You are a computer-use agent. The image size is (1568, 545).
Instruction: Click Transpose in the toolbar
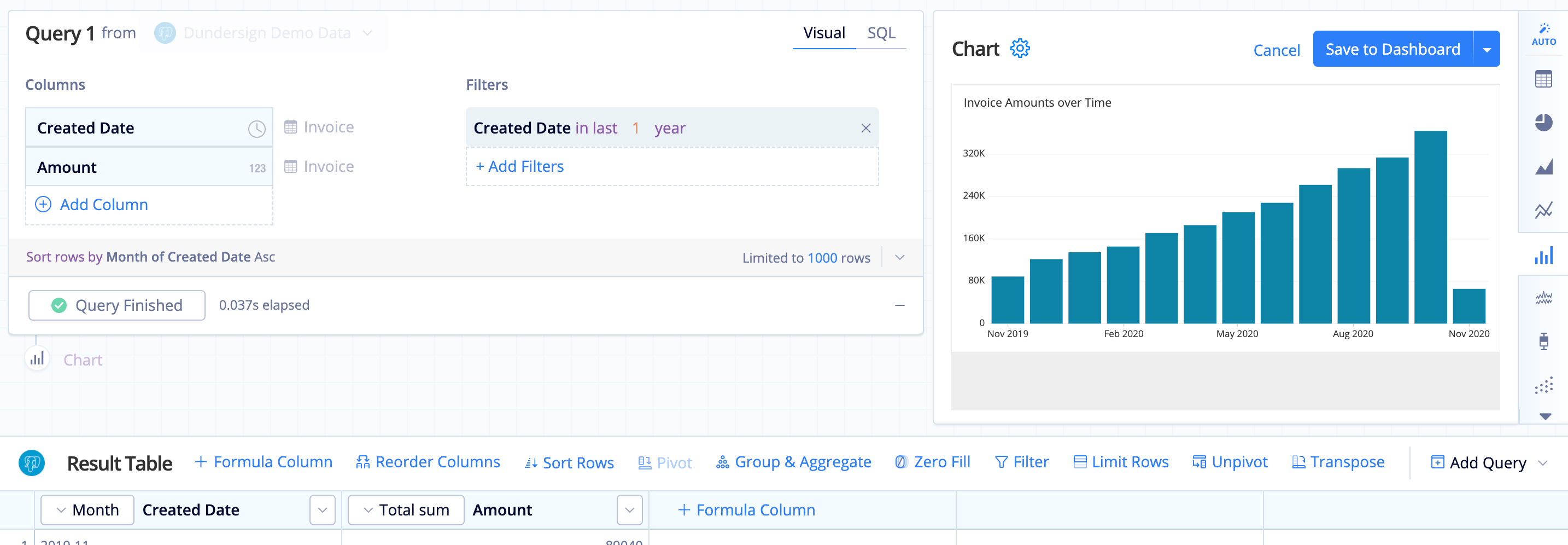tap(1338, 462)
